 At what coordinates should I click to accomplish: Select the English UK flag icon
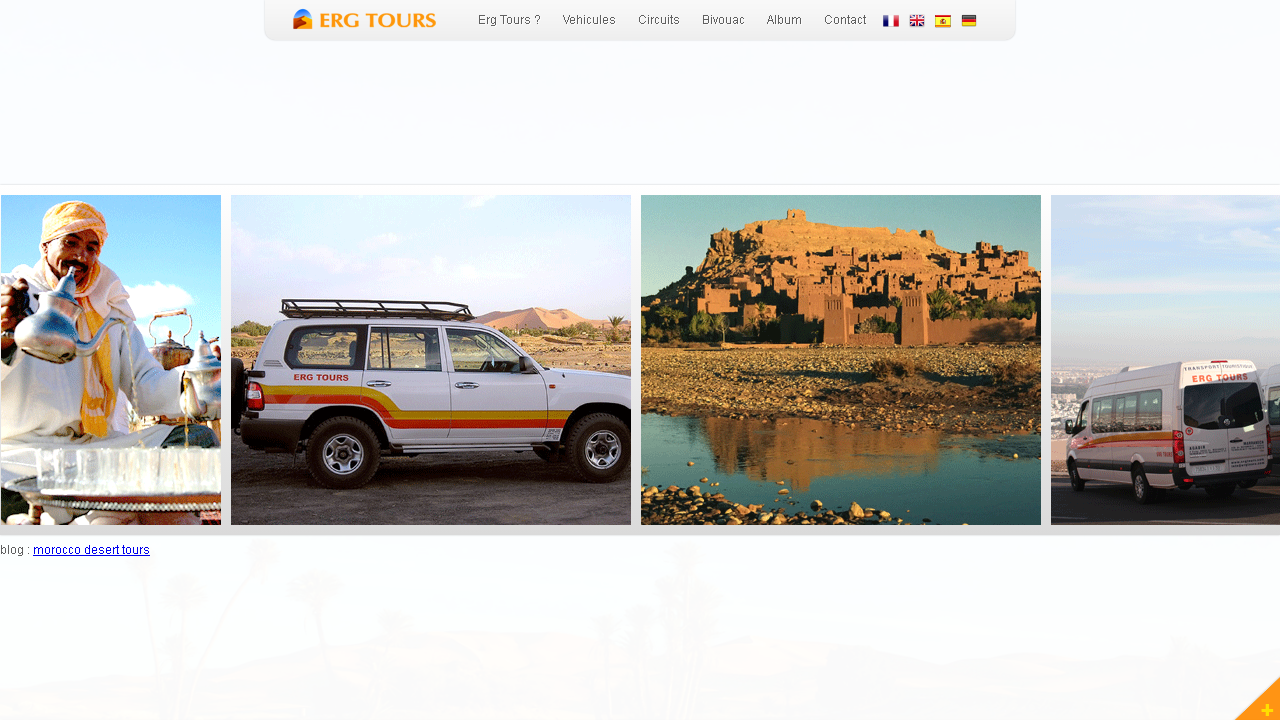coord(917,21)
